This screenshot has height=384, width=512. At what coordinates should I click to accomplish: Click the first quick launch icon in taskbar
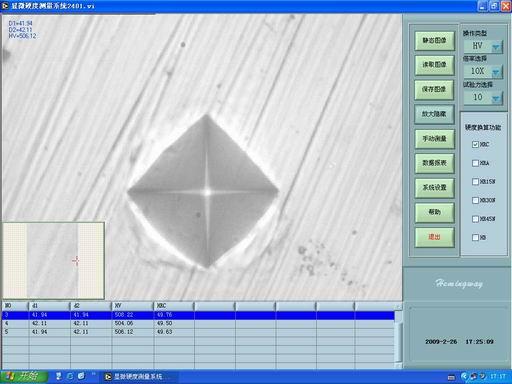[x=59, y=376]
